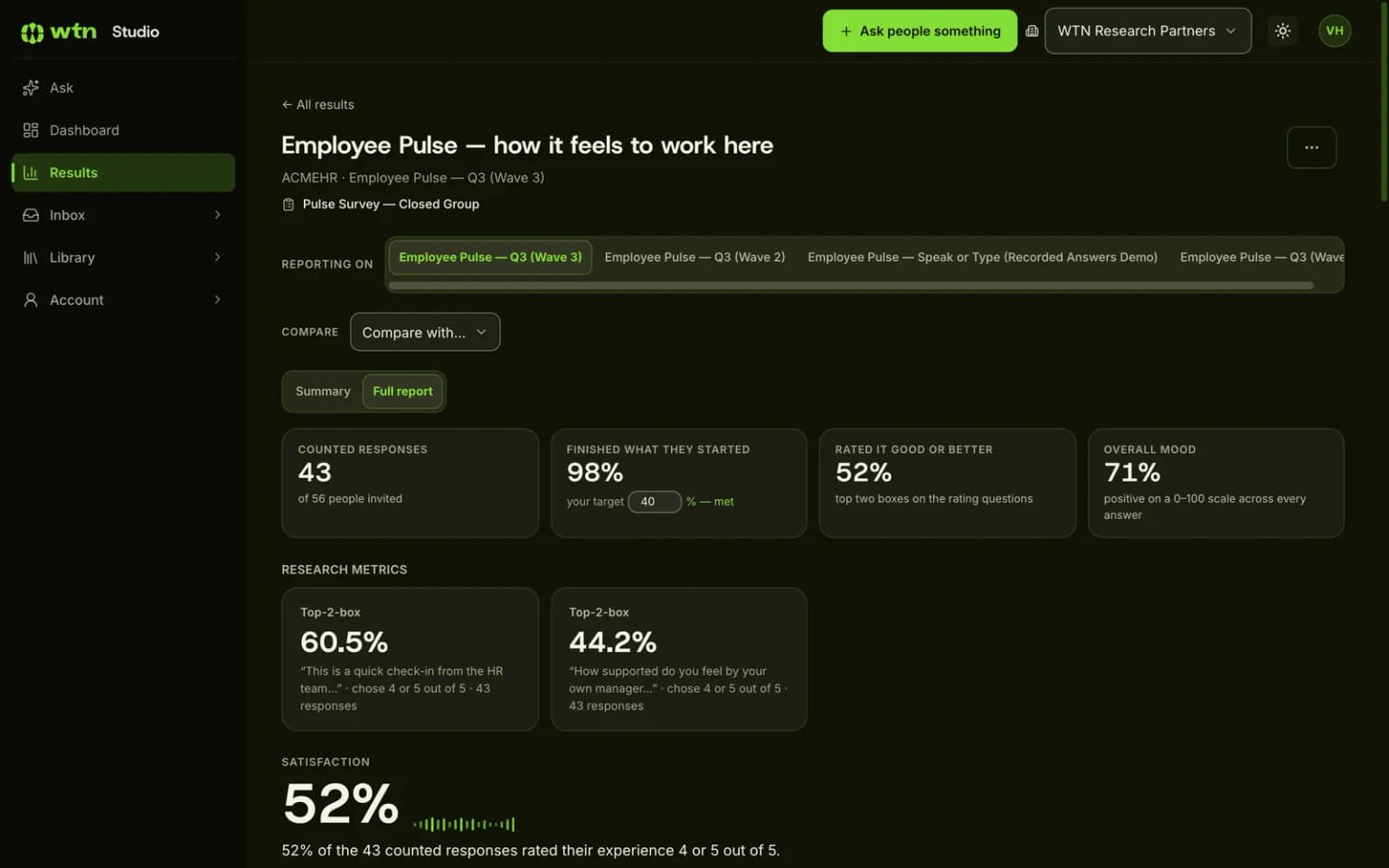The width and height of the screenshot is (1389, 868).
Task: Select Employee Pulse — Q3 (Wave 3) tab
Action: 490,258
